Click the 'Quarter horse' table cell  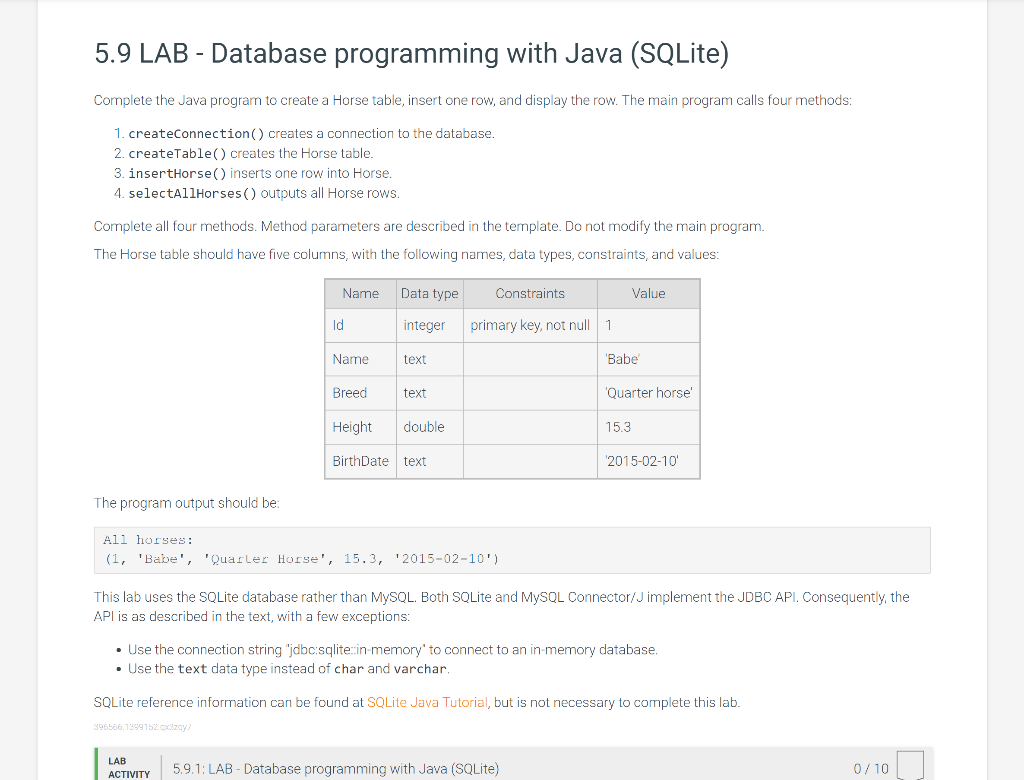coord(648,393)
